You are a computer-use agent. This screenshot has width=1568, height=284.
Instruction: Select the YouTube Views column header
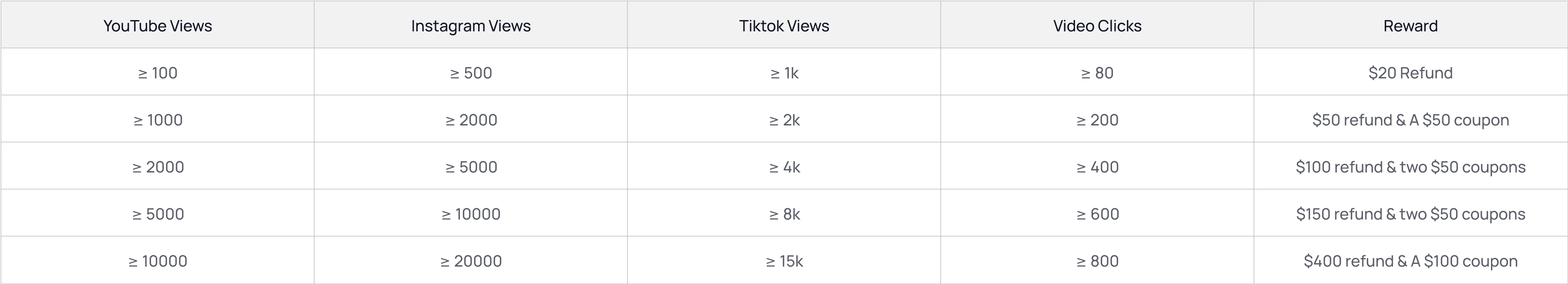[157, 25]
